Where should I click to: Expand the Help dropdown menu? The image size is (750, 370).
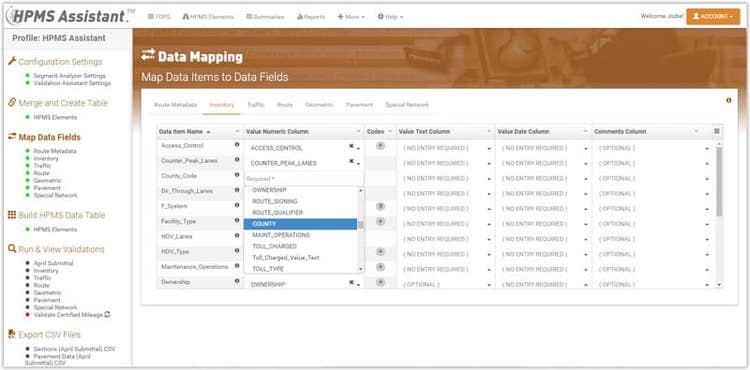click(390, 17)
